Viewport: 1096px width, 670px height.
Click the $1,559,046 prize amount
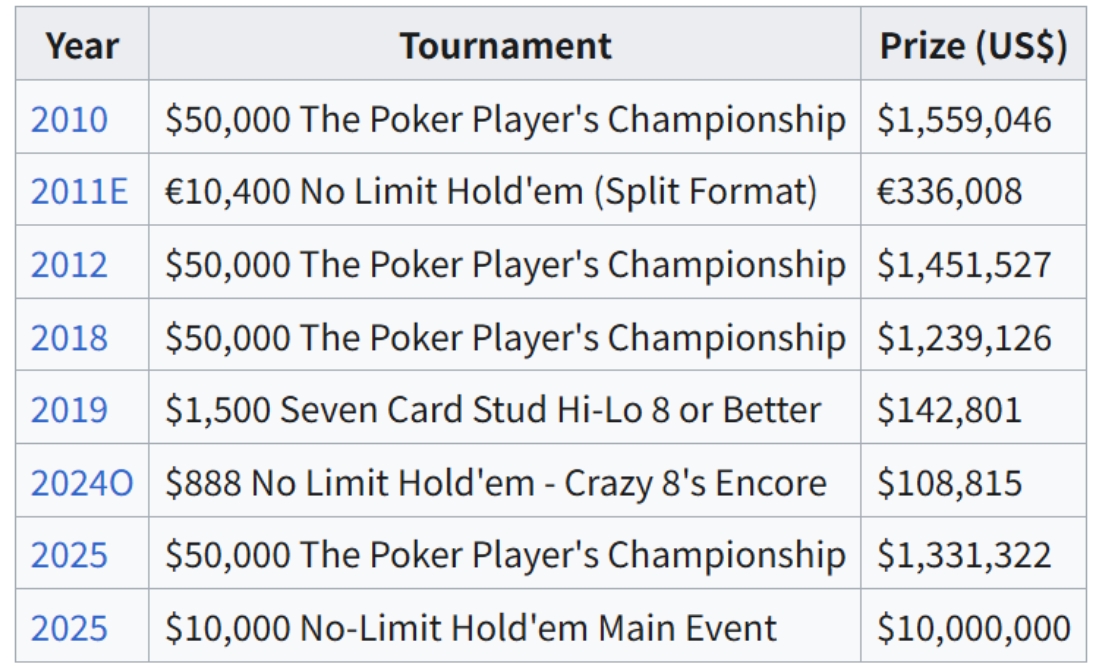pyautogui.click(x=964, y=119)
